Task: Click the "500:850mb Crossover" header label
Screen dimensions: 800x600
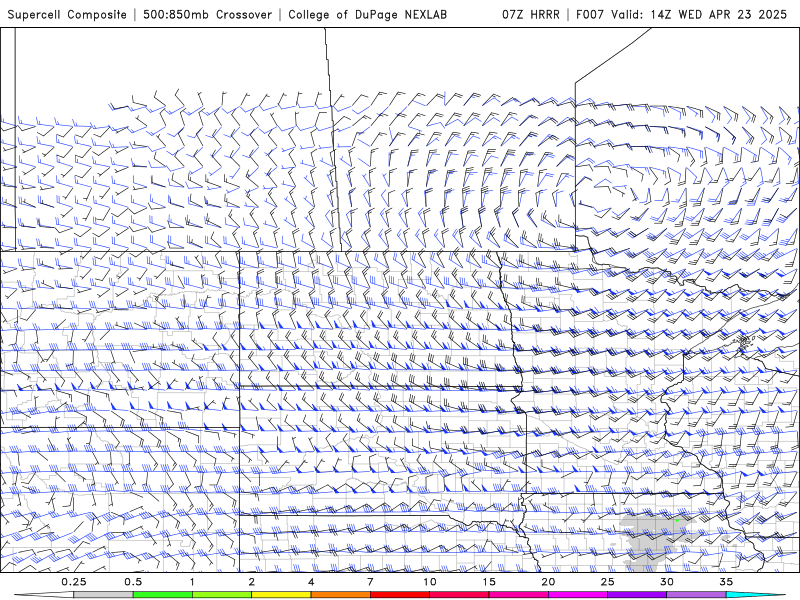Action: coord(208,14)
